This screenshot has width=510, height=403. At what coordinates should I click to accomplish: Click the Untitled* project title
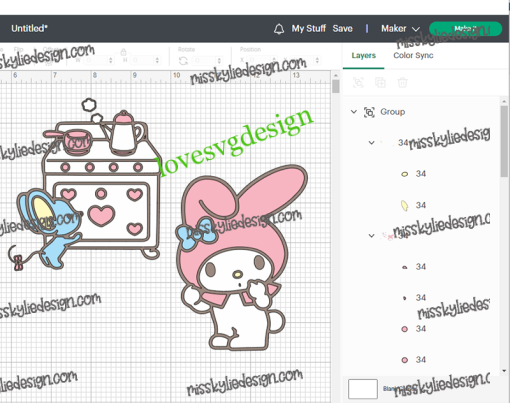click(x=29, y=28)
